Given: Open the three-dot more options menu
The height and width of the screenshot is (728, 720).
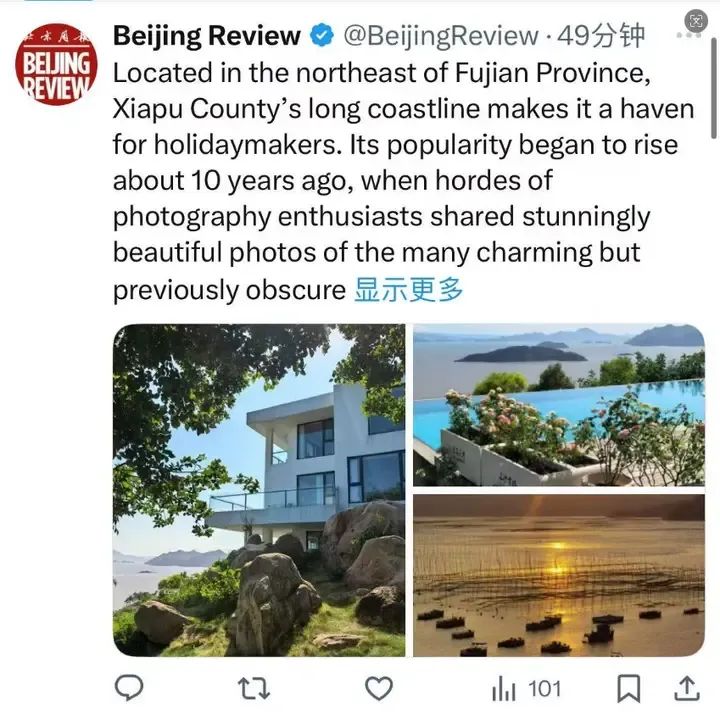Looking at the screenshot, I should pos(688,36).
